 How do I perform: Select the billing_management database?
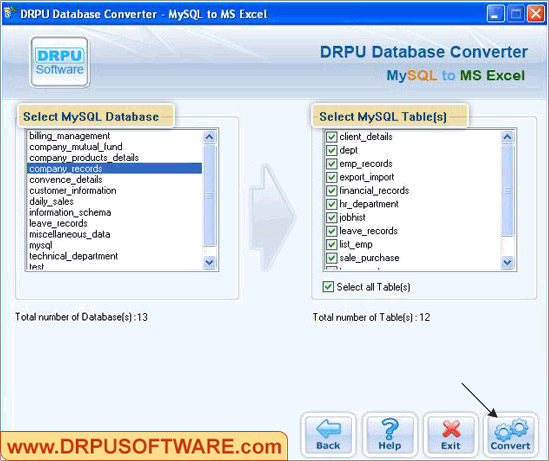(114, 135)
